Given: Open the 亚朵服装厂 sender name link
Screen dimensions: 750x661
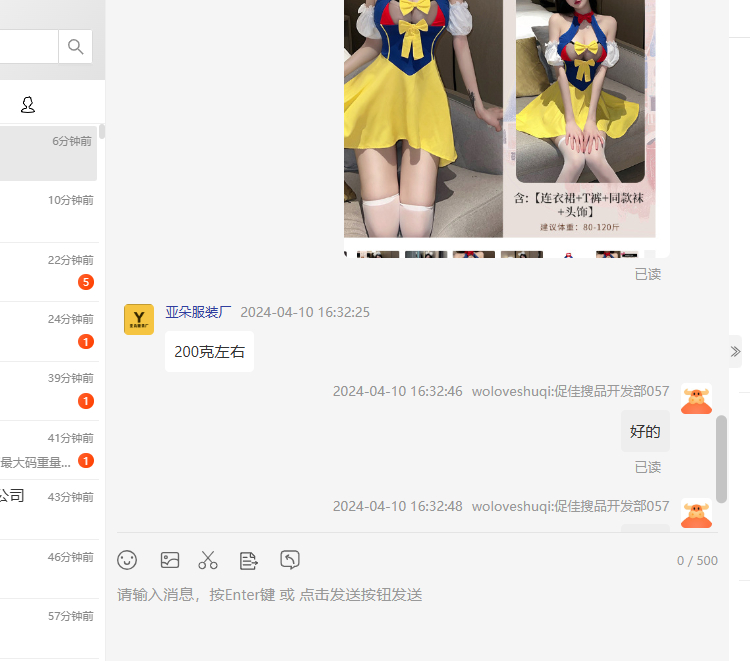Looking at the screenshot, I should coord(199,312).
